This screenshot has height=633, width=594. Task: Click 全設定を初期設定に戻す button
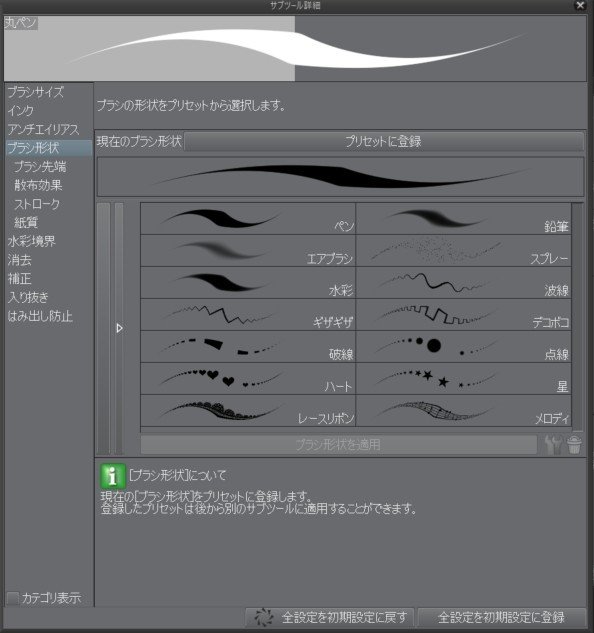click(x=330, y=617)
